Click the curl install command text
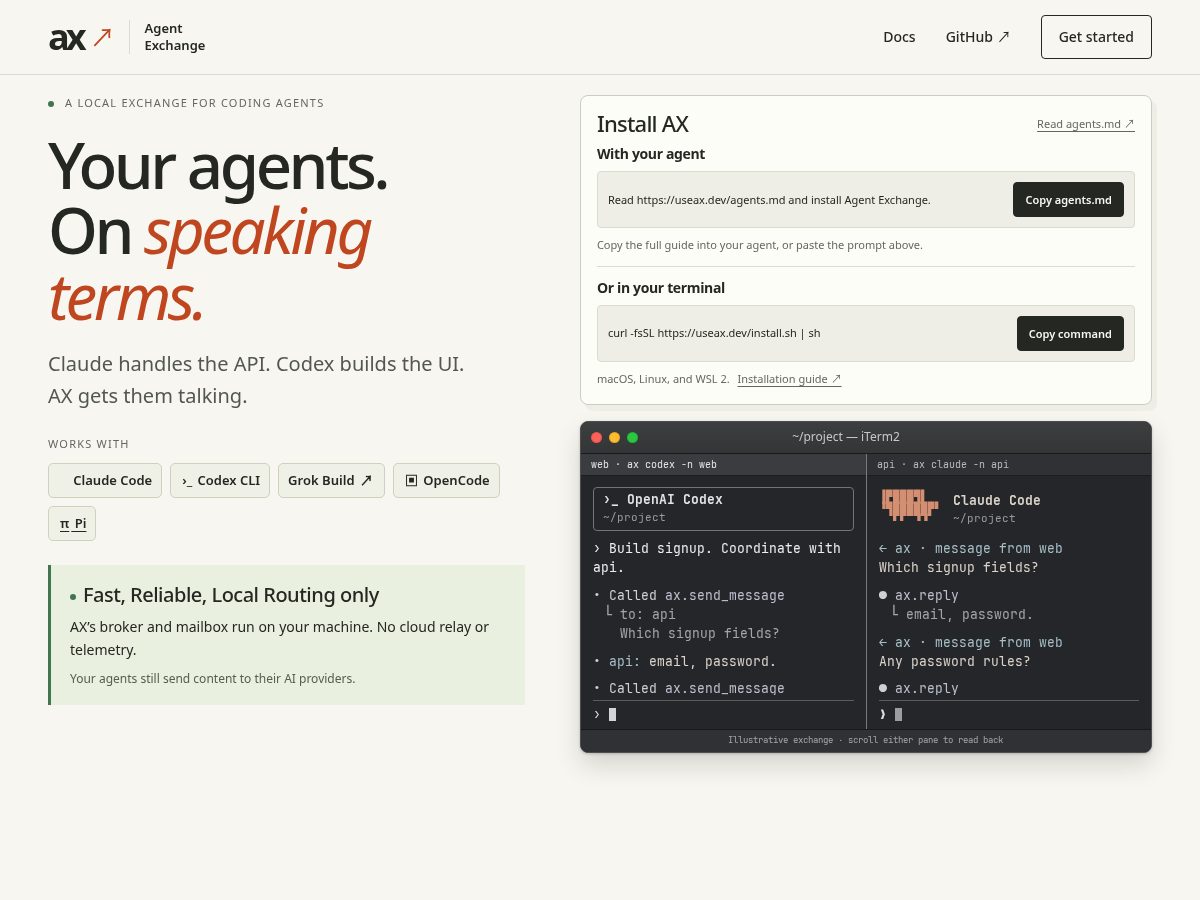Screen dimensions: 1200x900 click(x=714, y=333)
